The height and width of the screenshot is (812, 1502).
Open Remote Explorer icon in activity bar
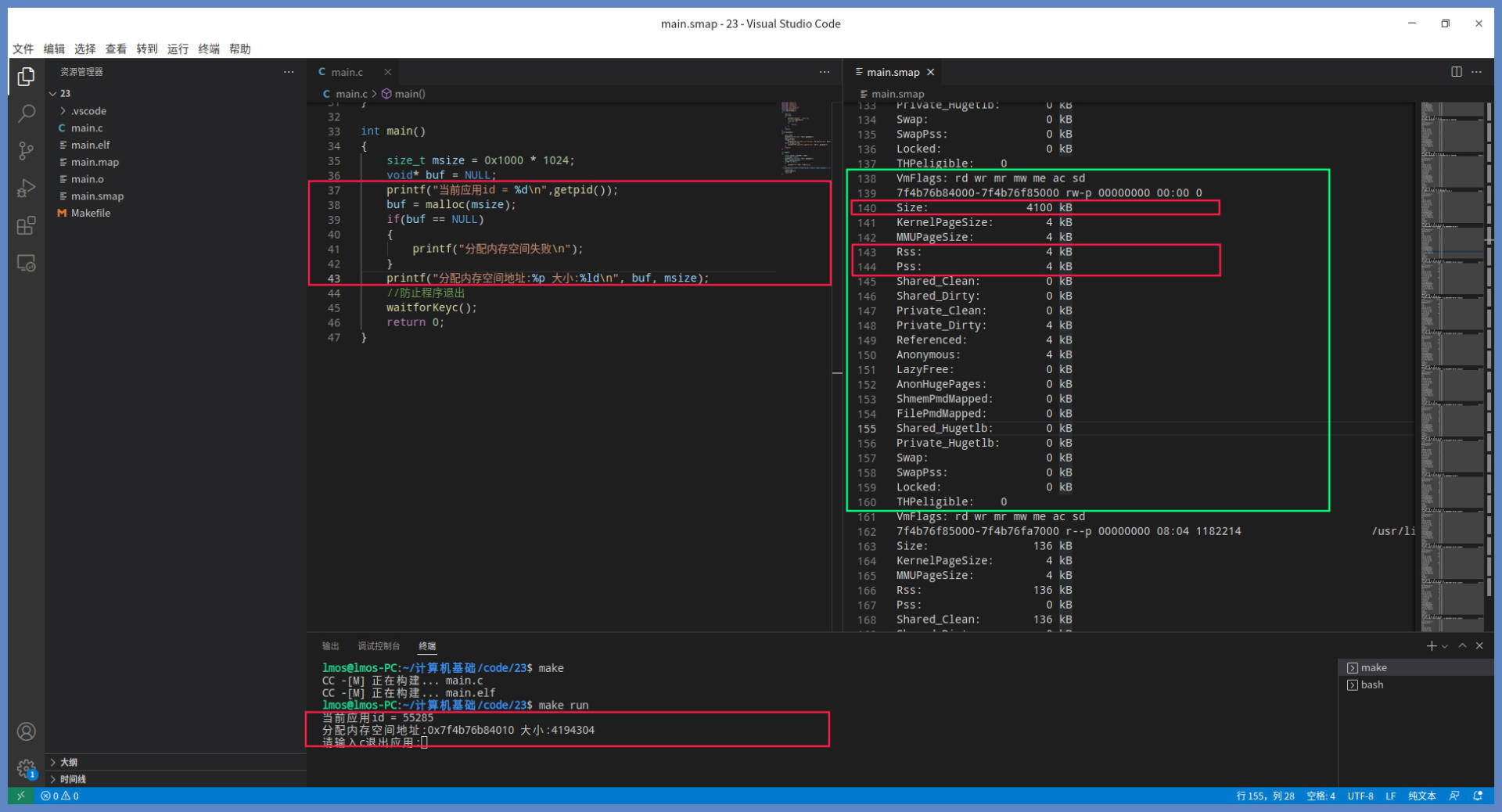(x=26, y=264)
